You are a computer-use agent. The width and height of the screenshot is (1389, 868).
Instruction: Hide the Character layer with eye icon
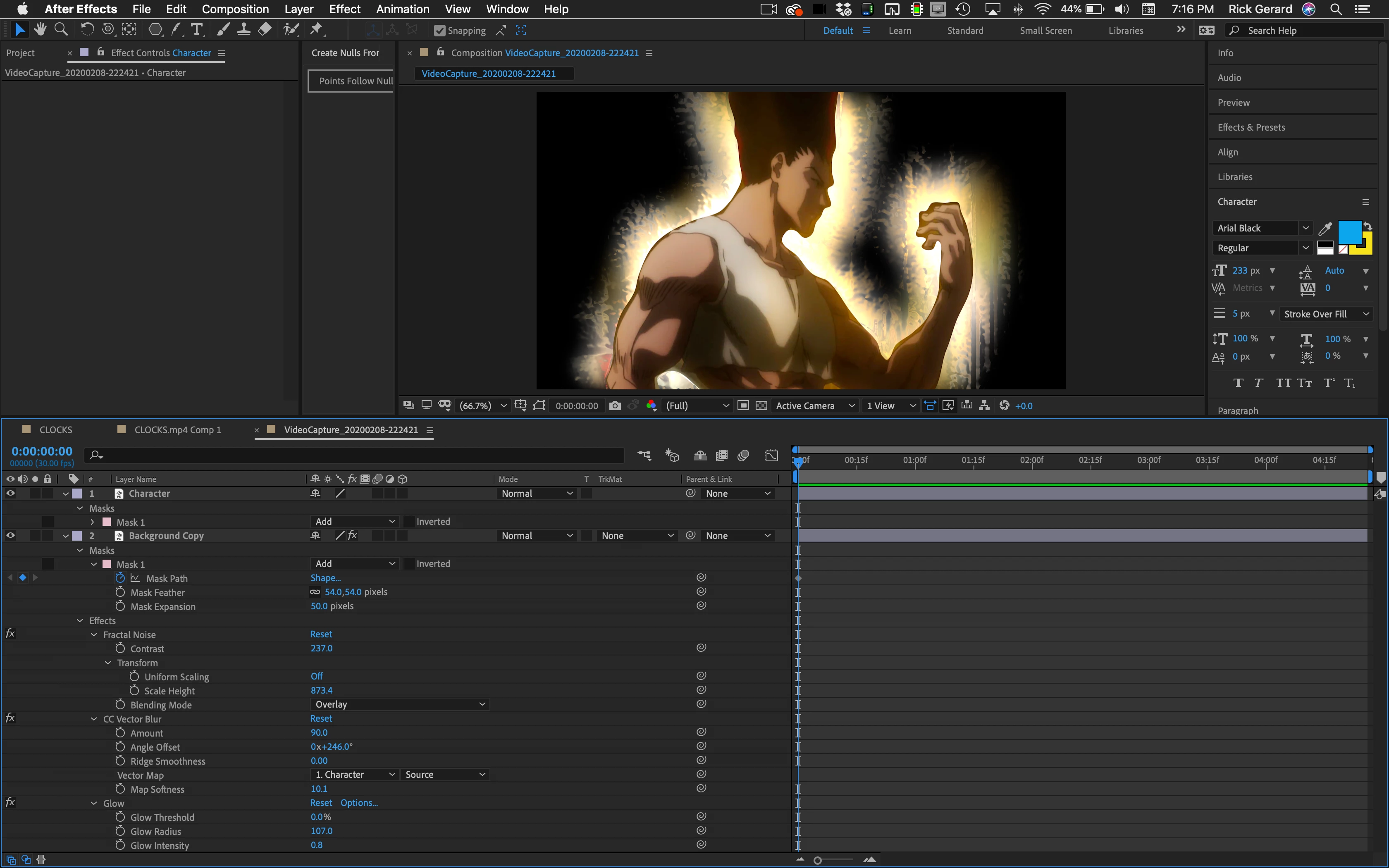coord(10,493)
